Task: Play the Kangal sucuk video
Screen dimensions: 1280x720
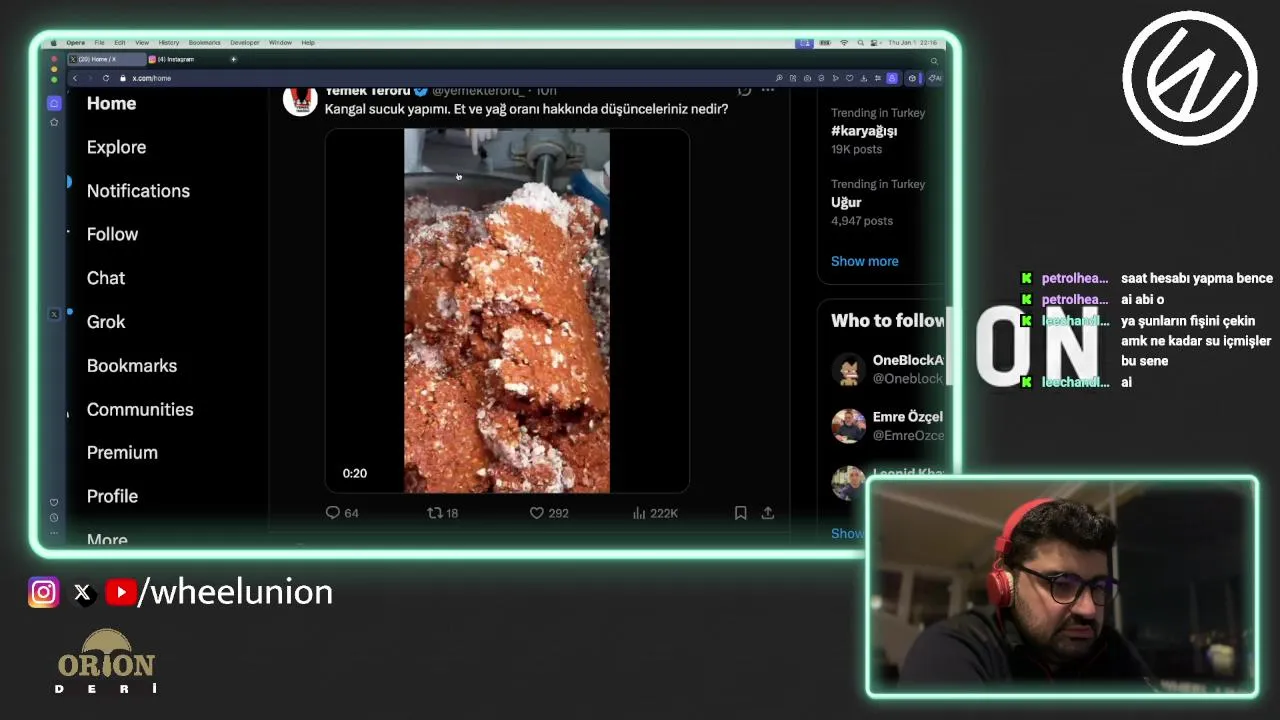Action: pyautogui.click(x=507, y=311)
